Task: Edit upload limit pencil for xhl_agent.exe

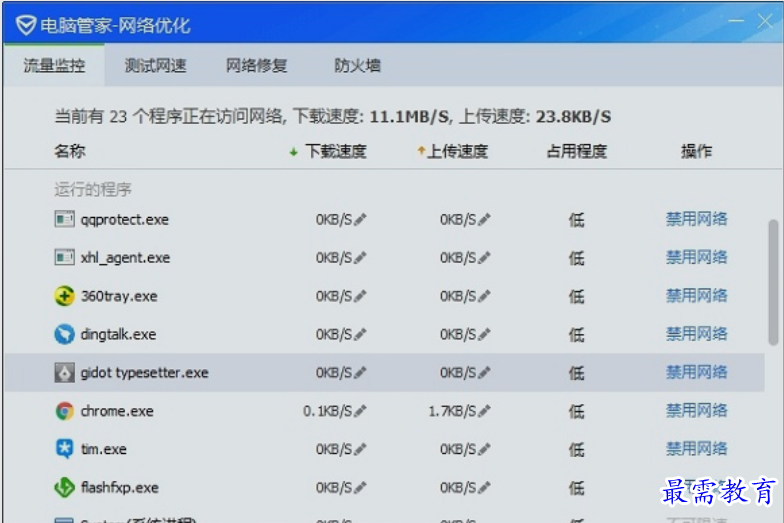Action: pos(484,258)
